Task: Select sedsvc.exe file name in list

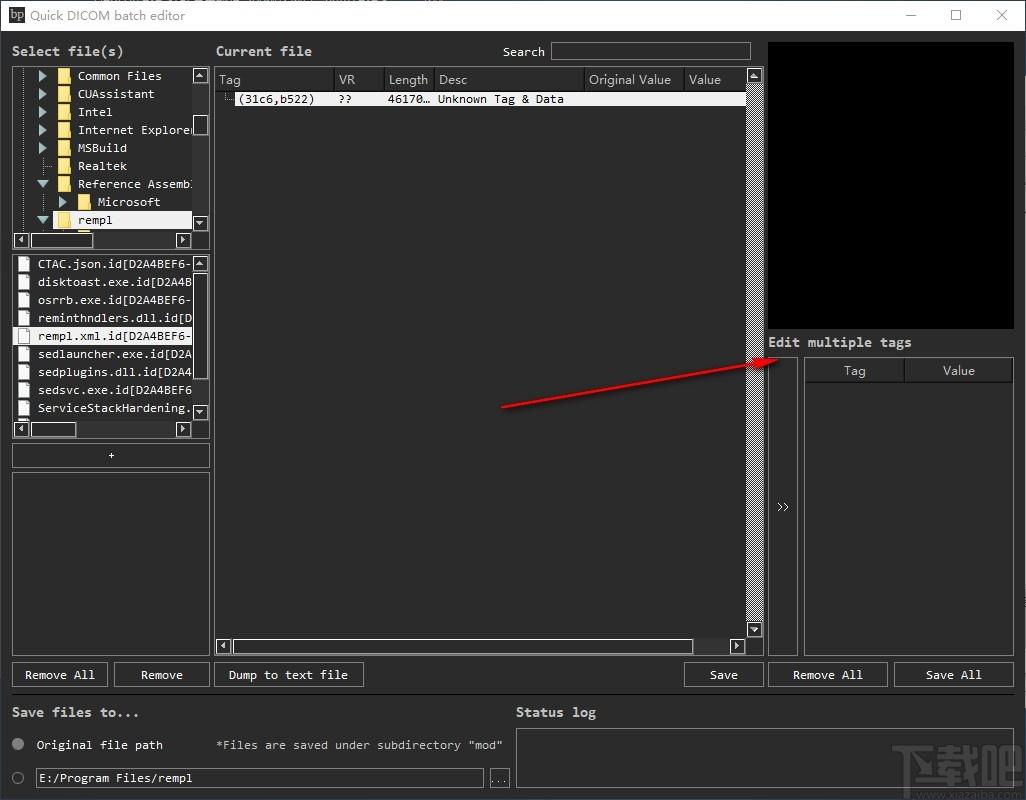Action: [115, 390]
